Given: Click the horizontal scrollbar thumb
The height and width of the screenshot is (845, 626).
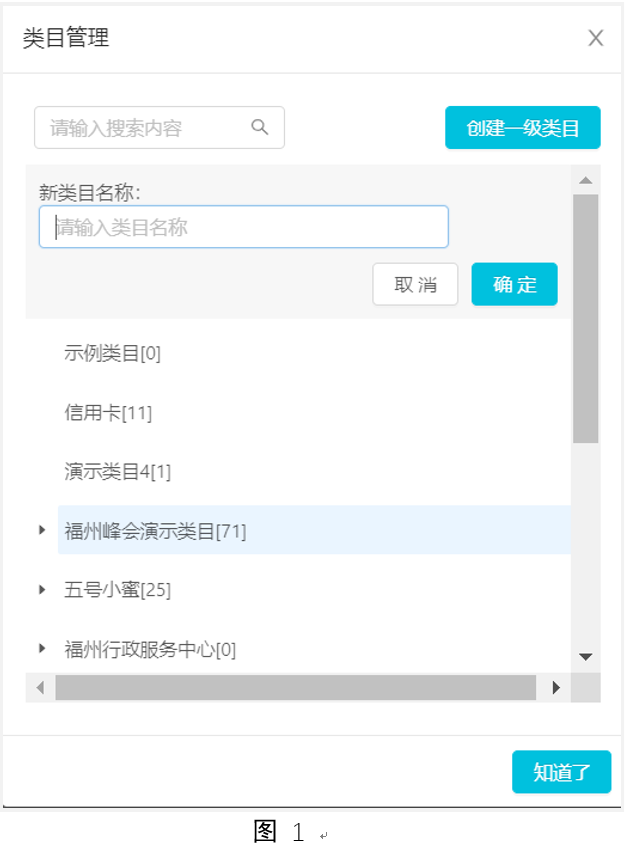Looking at the screenshot, I should pyautogui.click(x=296, y=688).
